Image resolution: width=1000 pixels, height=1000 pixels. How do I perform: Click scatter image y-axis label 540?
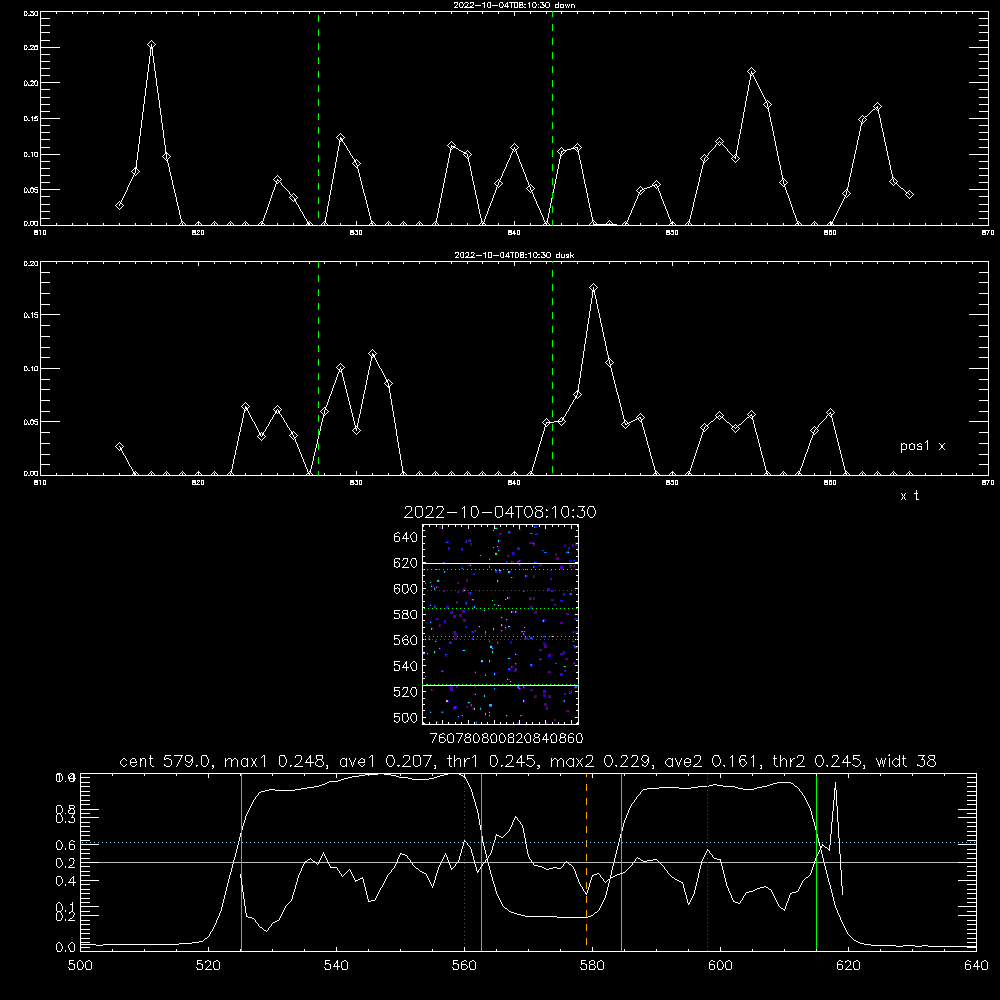point(405,666)
